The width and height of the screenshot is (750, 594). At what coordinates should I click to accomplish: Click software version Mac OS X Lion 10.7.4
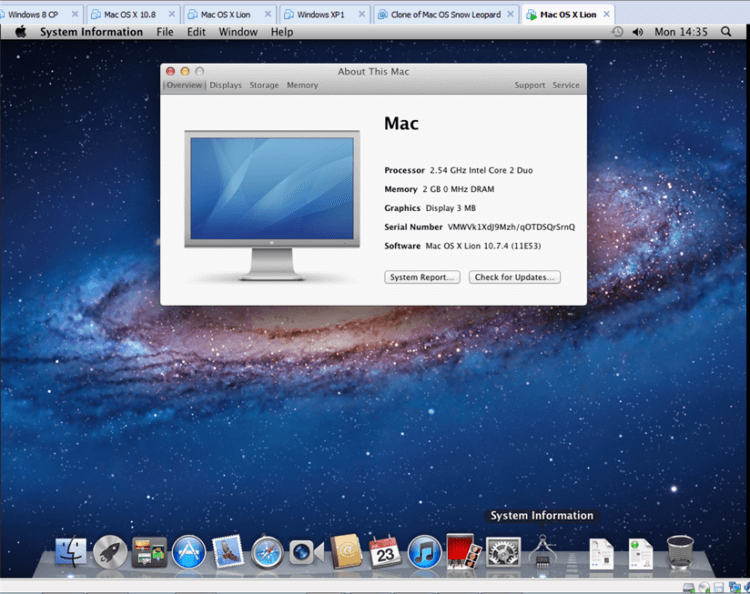click(483, 246)
